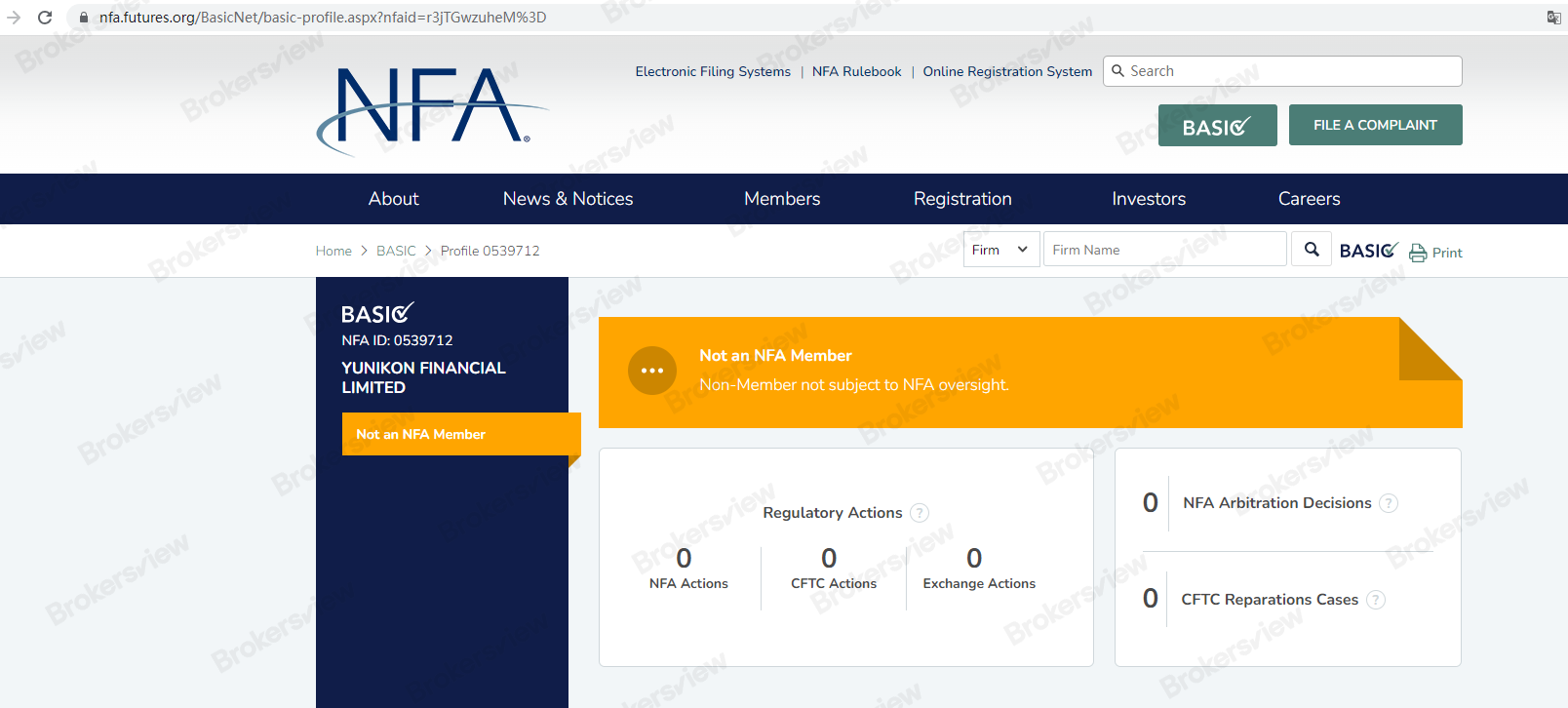Image resolution: width=1568 pixels, height=708 pixels.
Task: Expand the Firm search type dropdown
Action: 1000,250
